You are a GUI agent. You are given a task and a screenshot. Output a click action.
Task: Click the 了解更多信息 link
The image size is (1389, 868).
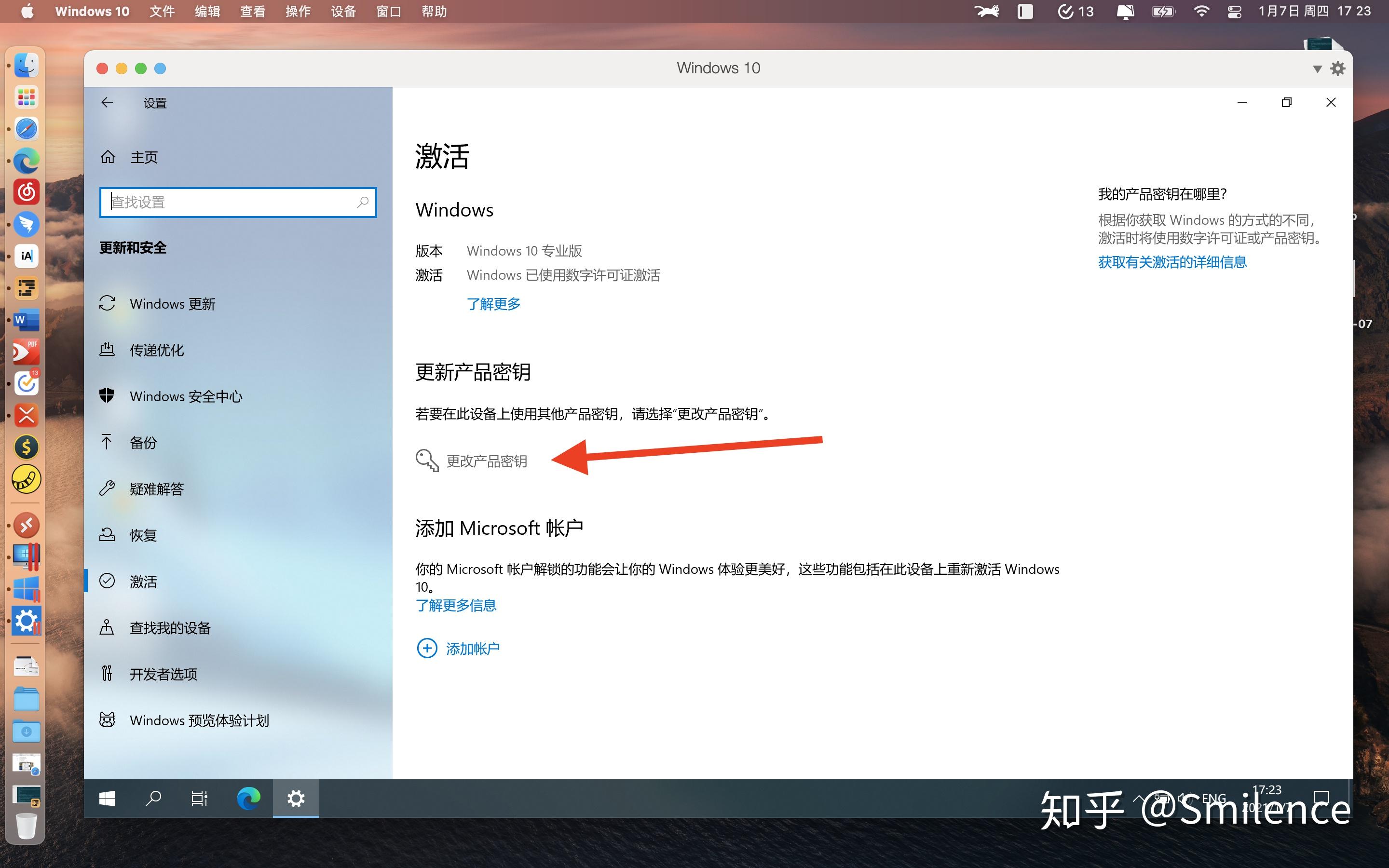pos(456,605)
